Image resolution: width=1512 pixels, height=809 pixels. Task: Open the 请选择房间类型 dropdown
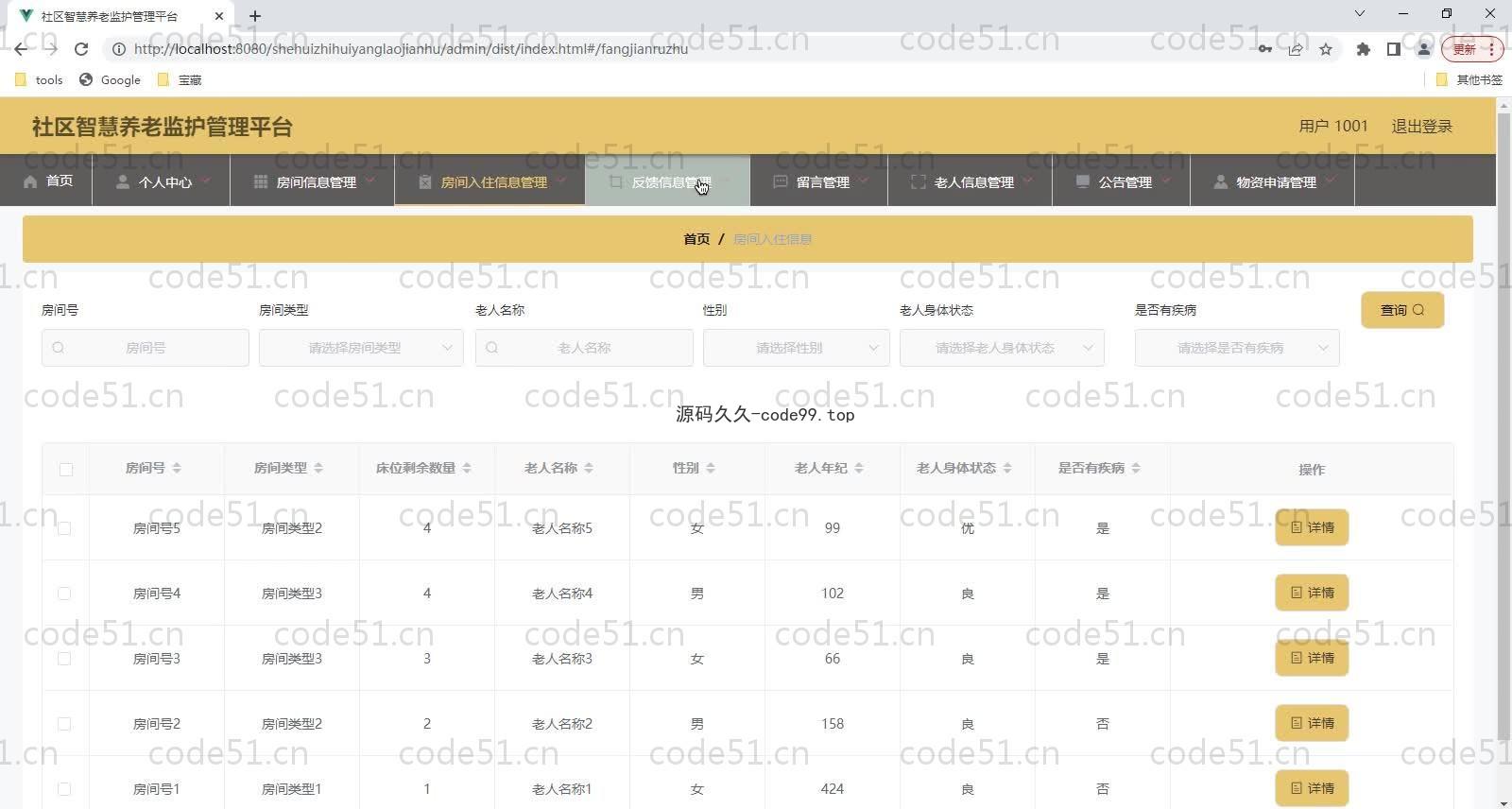pyautogui.click(x=361, y=348)
